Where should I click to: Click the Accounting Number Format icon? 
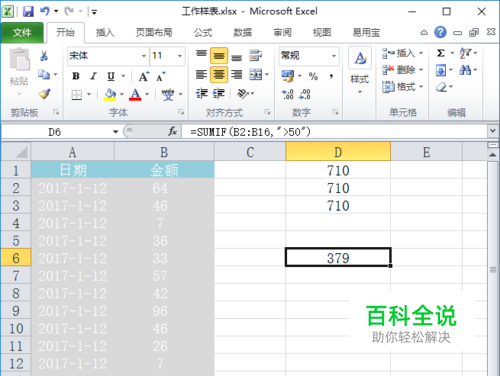tap(288, 76)
